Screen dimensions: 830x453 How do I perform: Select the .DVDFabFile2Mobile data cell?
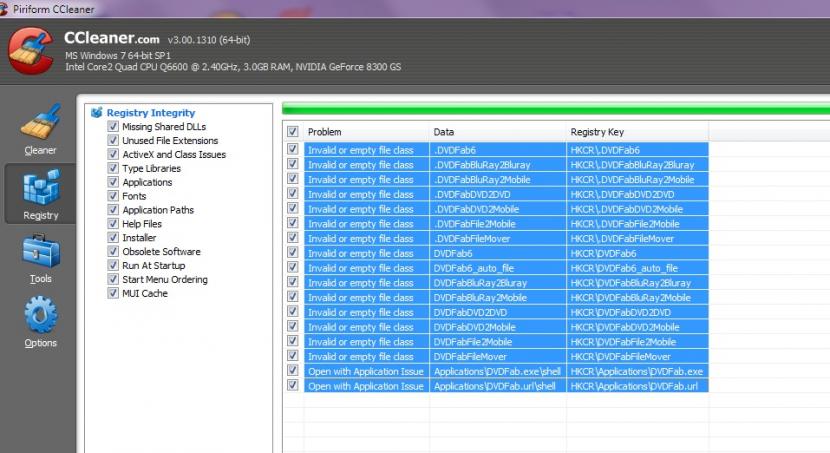(498, 224)
